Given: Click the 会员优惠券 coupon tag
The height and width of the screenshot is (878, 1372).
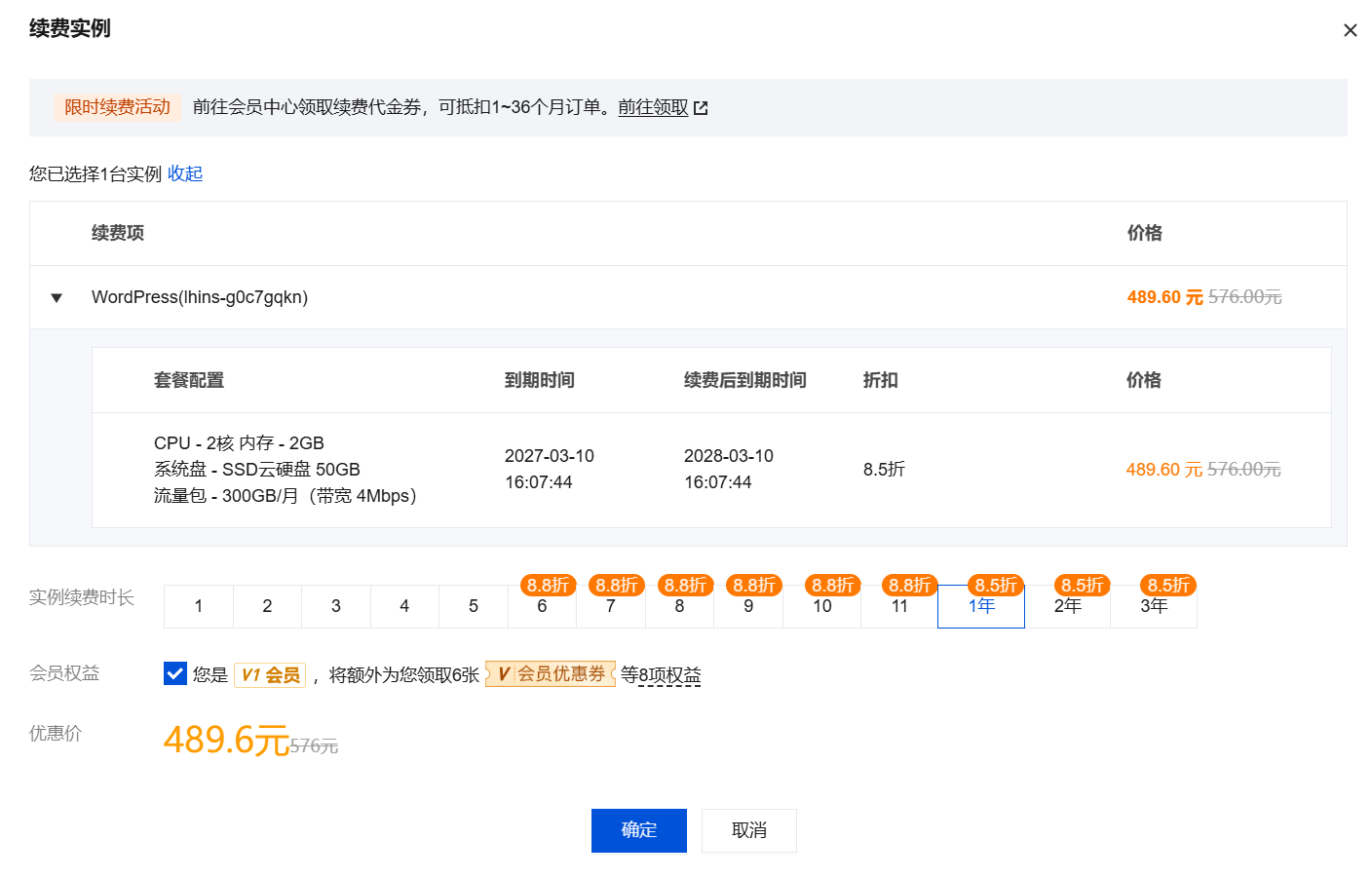Looking at the screenshot, I should pyautogui.click(x=551, y=673).
